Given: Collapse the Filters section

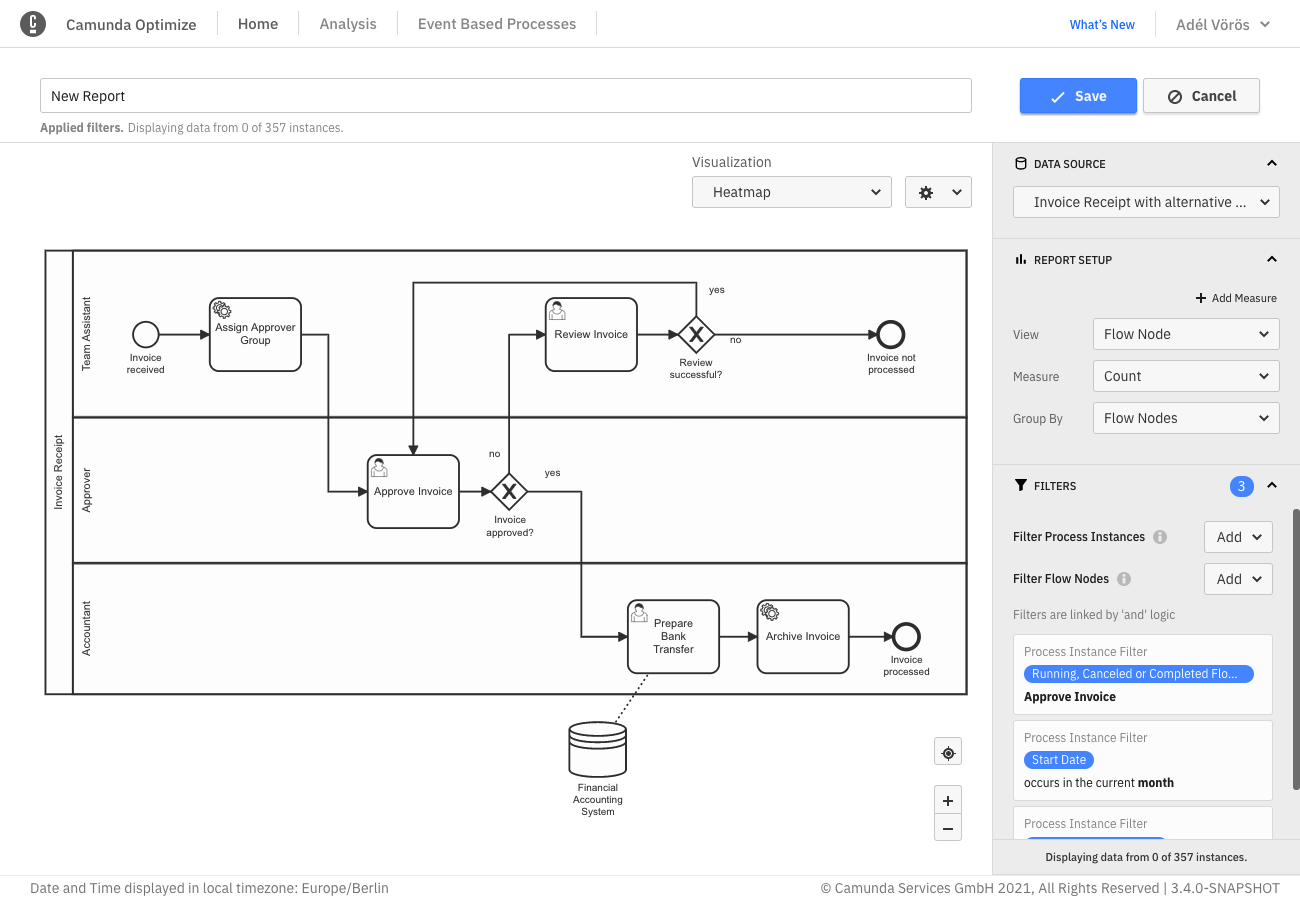Looking at the screenshot, I should 1272,486.
